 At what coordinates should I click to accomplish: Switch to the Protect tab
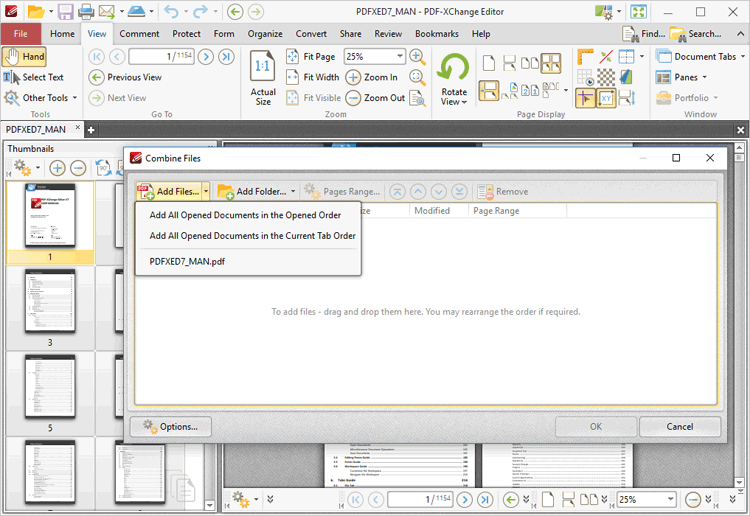pyautogui.click(x=187, y=34)
